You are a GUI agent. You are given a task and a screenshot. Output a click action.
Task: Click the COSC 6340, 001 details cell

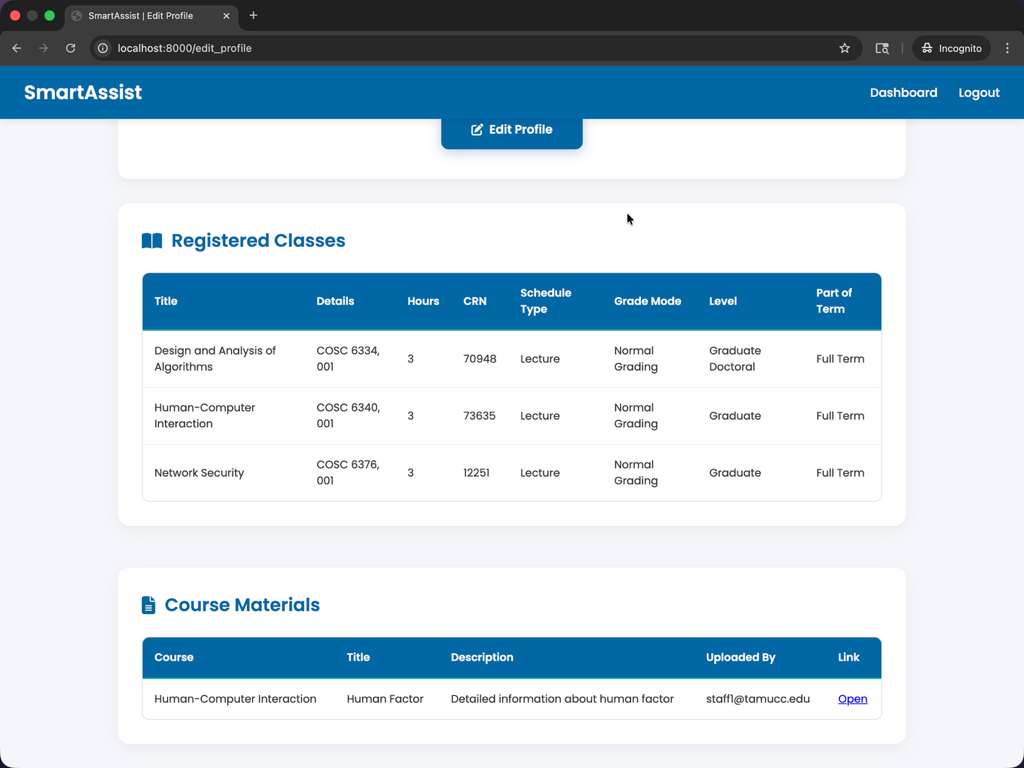tap(348, 415)
